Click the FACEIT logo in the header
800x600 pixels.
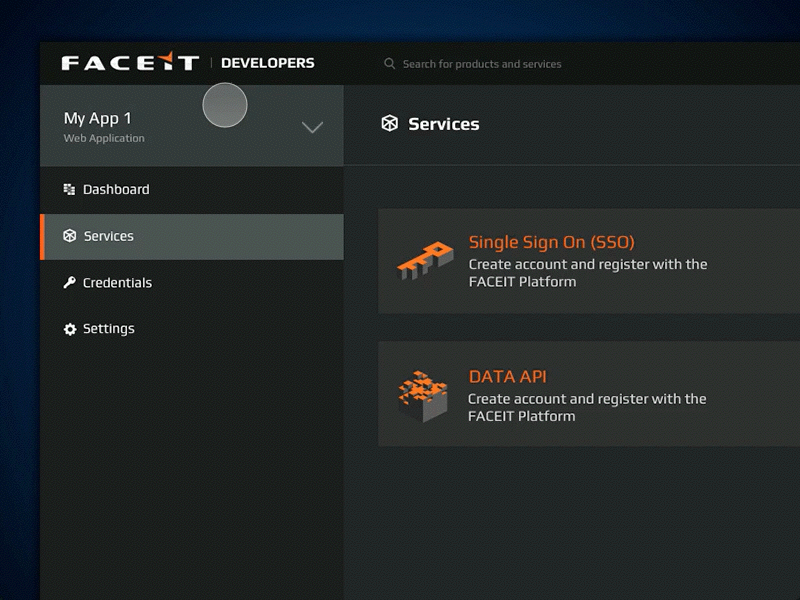pyautogui.click(x=130, y=63)
